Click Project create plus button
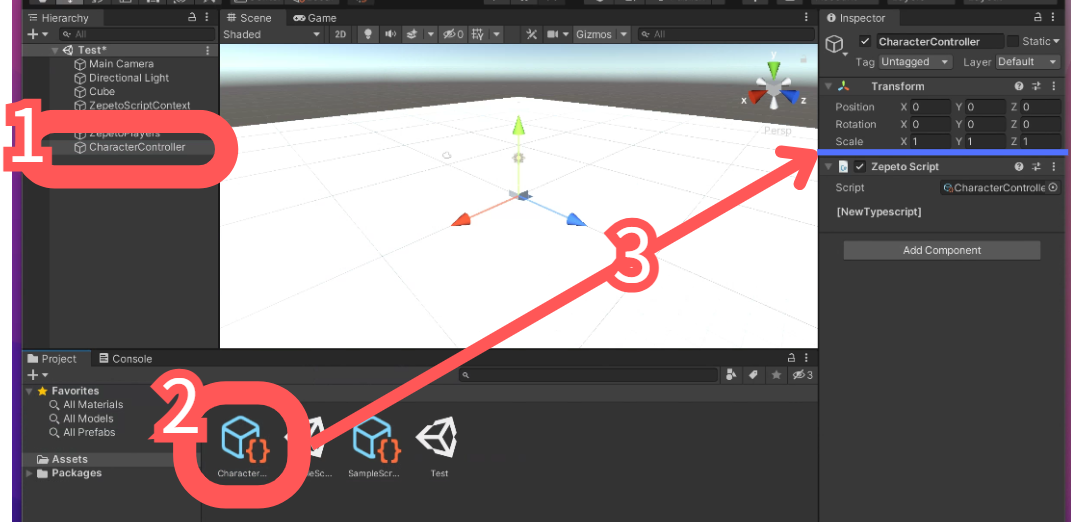This screenshot has width=1071, height=522. click(33, 375)
